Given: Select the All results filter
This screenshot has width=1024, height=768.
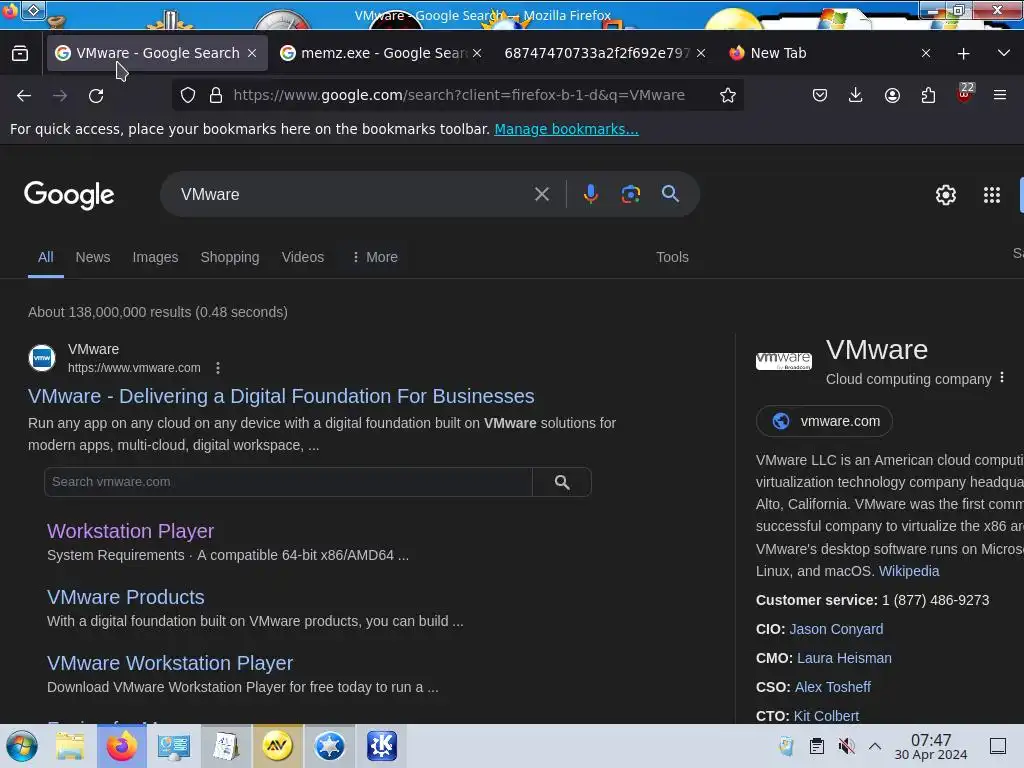Looking at the screenshot, I should (x=46, y=257).
